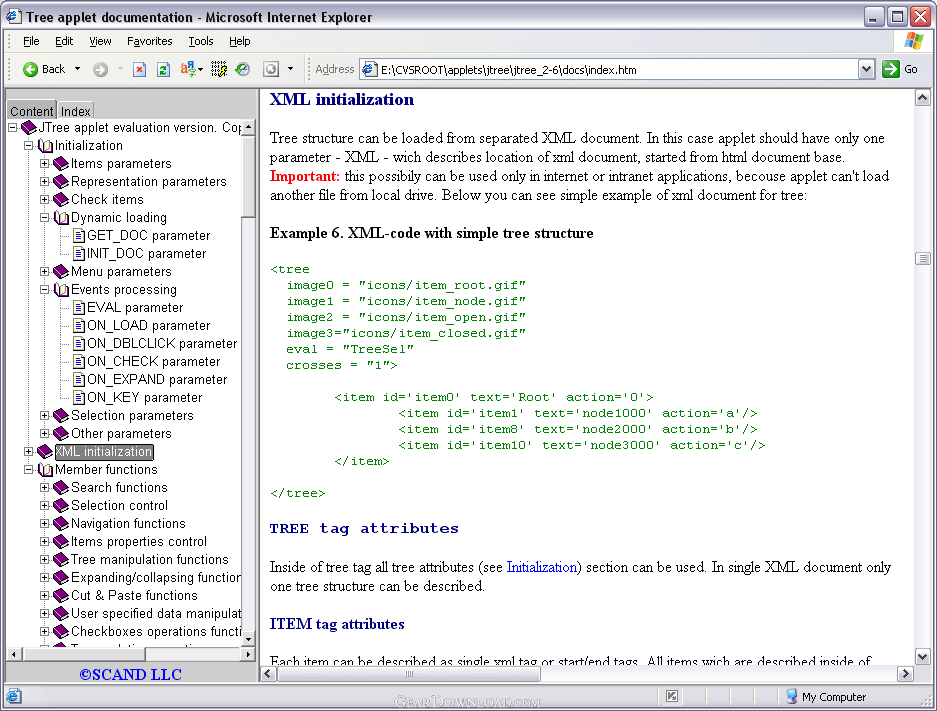Switch to the Content tab
This screenshot has height=711, width=937.
tap(31, 111)
